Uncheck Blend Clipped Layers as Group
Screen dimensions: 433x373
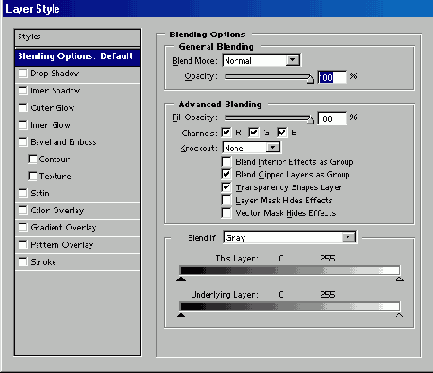(226, 174)
